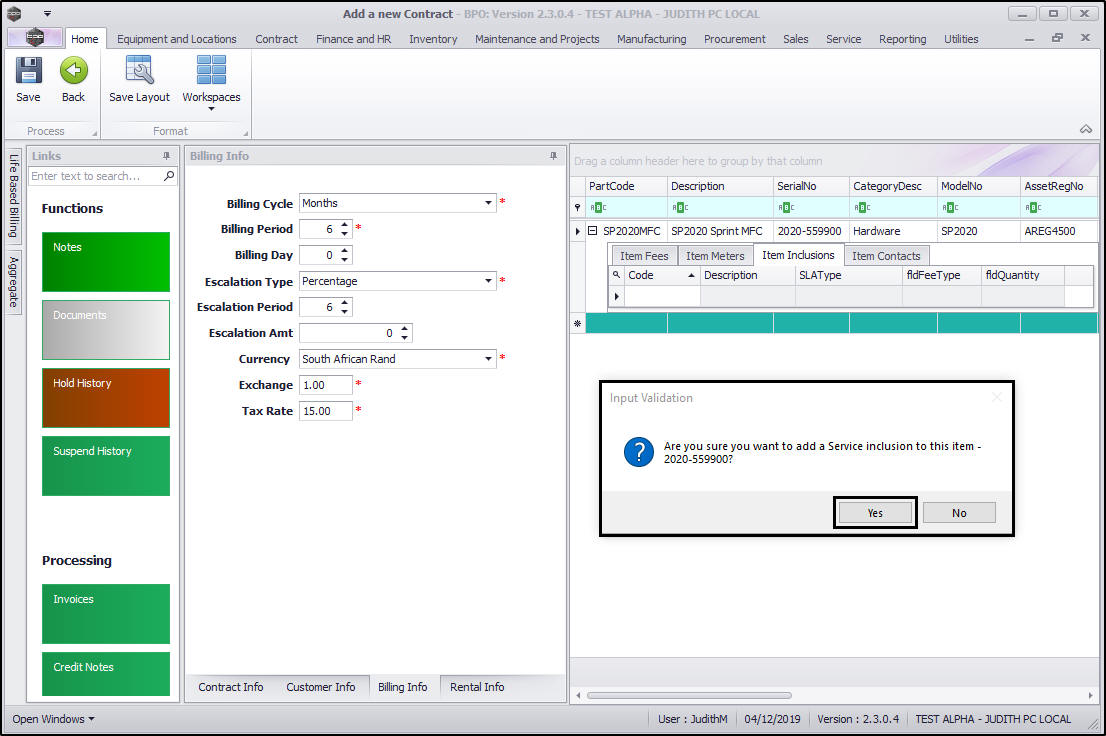This screenshot has width=1106, height=736.
Task: Pin the Links panel
Action: coord(167,156)
